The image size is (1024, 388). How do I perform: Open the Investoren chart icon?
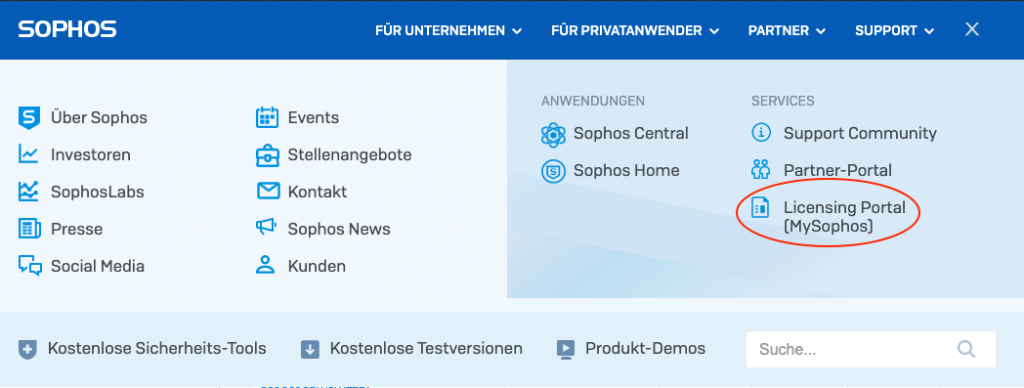[29, 155]
